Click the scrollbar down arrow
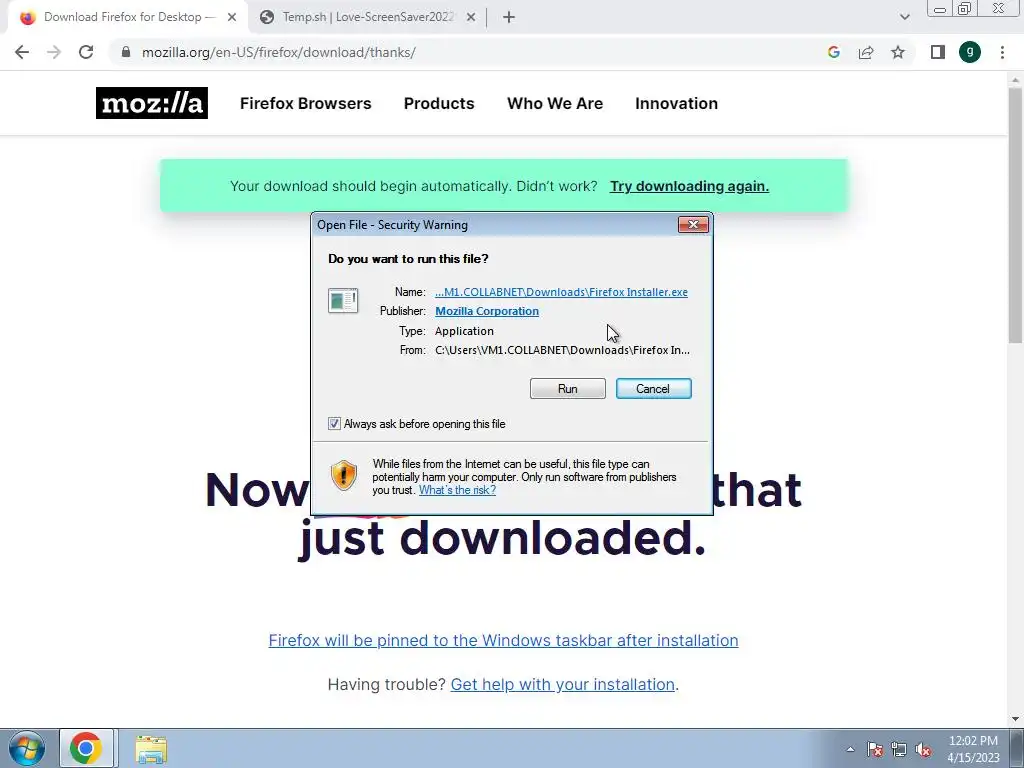1024x768 pixels. coord(1015,719)
